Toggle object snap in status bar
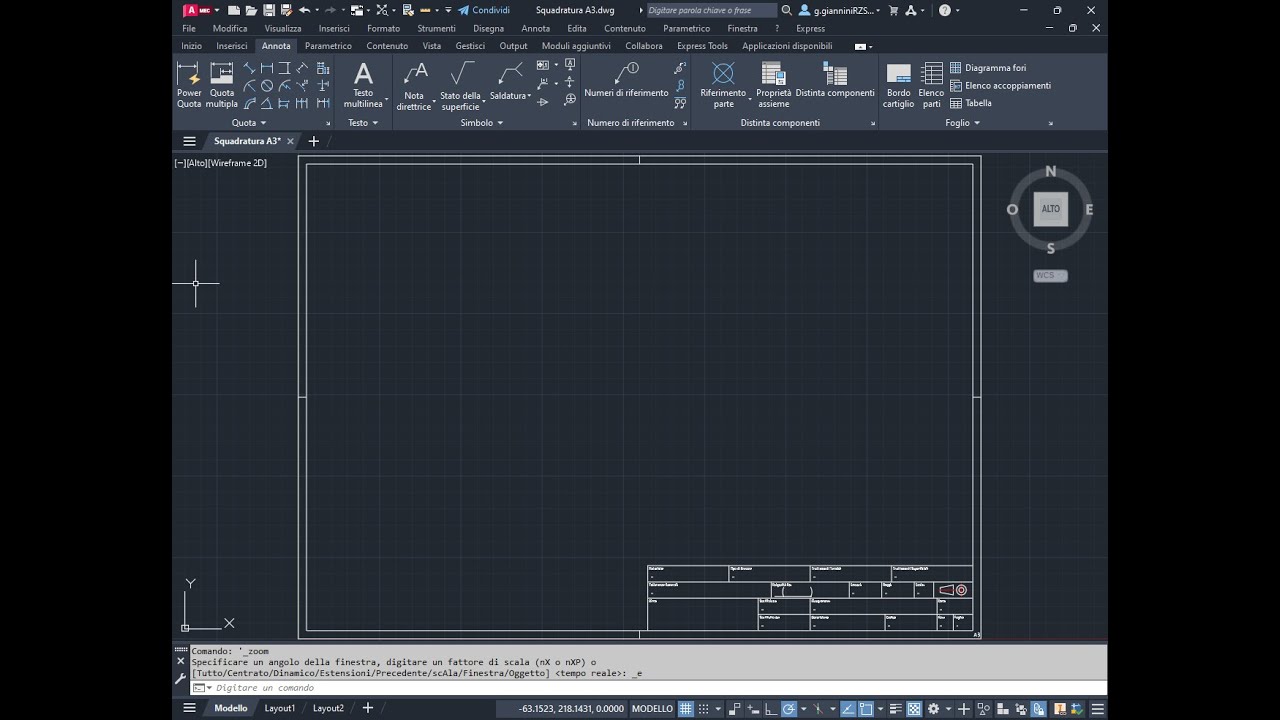Screen dimensions: 1280x720 pos(867,708)
